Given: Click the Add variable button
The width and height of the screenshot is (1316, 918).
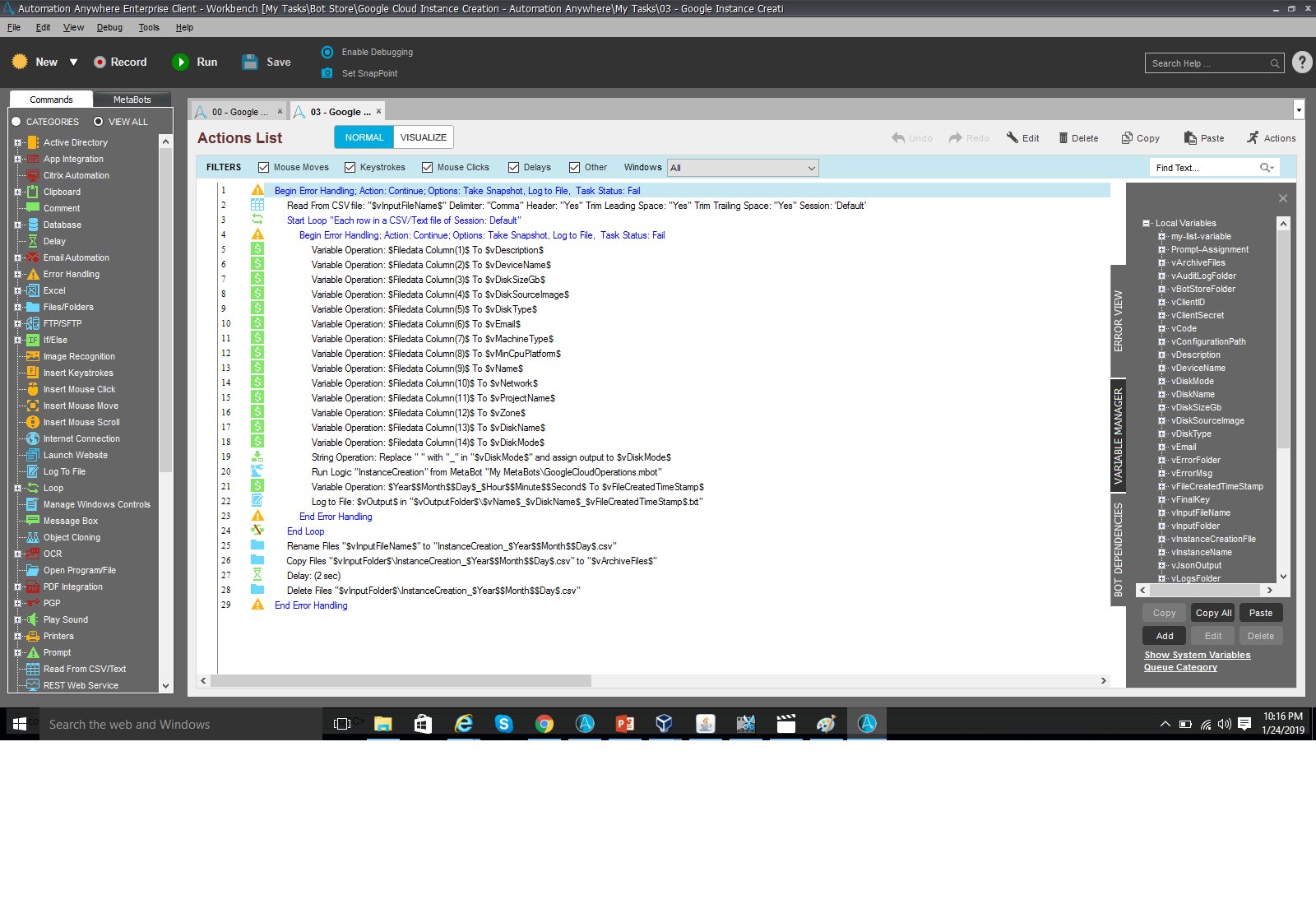Looking at the screenshot, I should (x=1164, y=636).
